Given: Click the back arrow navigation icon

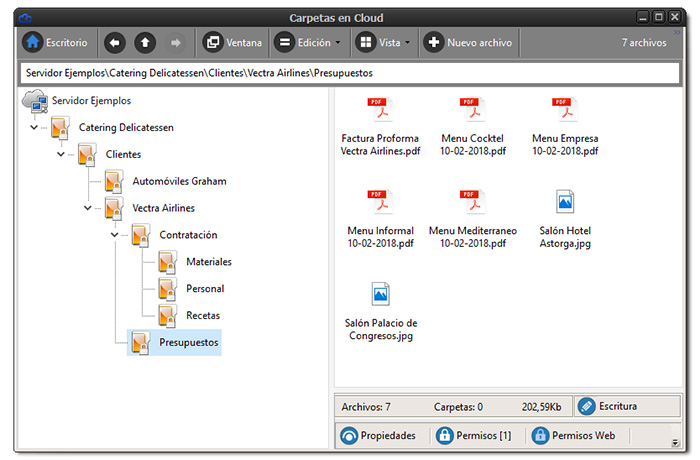Looking at the screenshot, I should click(x=115, y=43).
